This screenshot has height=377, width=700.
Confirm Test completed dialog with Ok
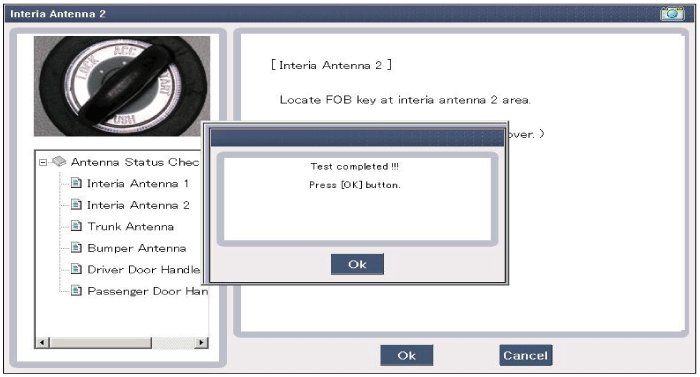point(357,264)
